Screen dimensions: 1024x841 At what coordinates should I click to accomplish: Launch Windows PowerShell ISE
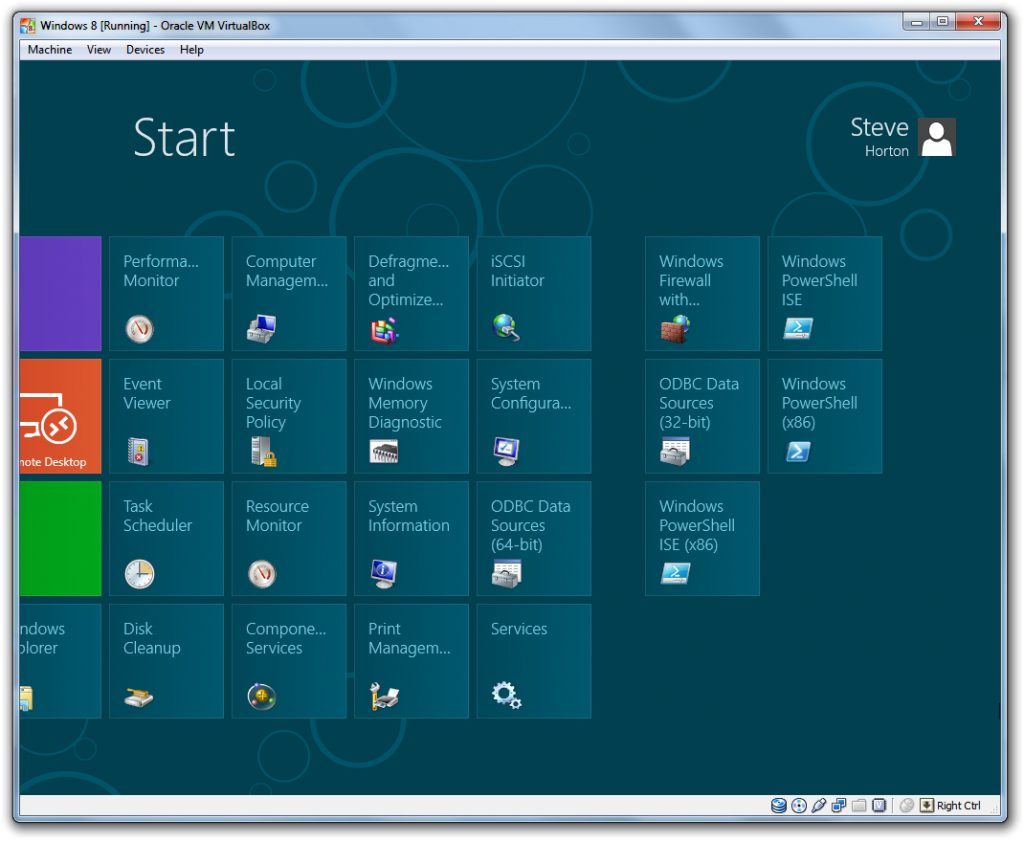coord(824,293)
